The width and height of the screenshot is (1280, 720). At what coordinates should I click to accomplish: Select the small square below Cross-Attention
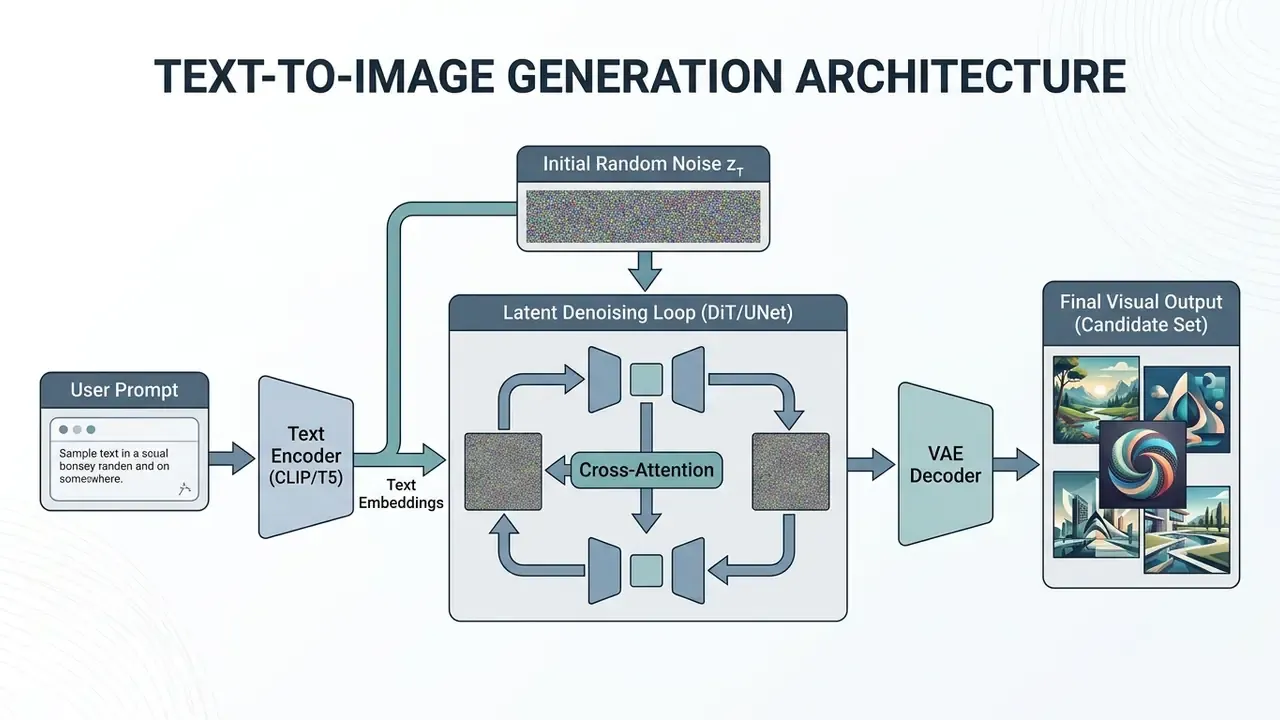(646, 569)
